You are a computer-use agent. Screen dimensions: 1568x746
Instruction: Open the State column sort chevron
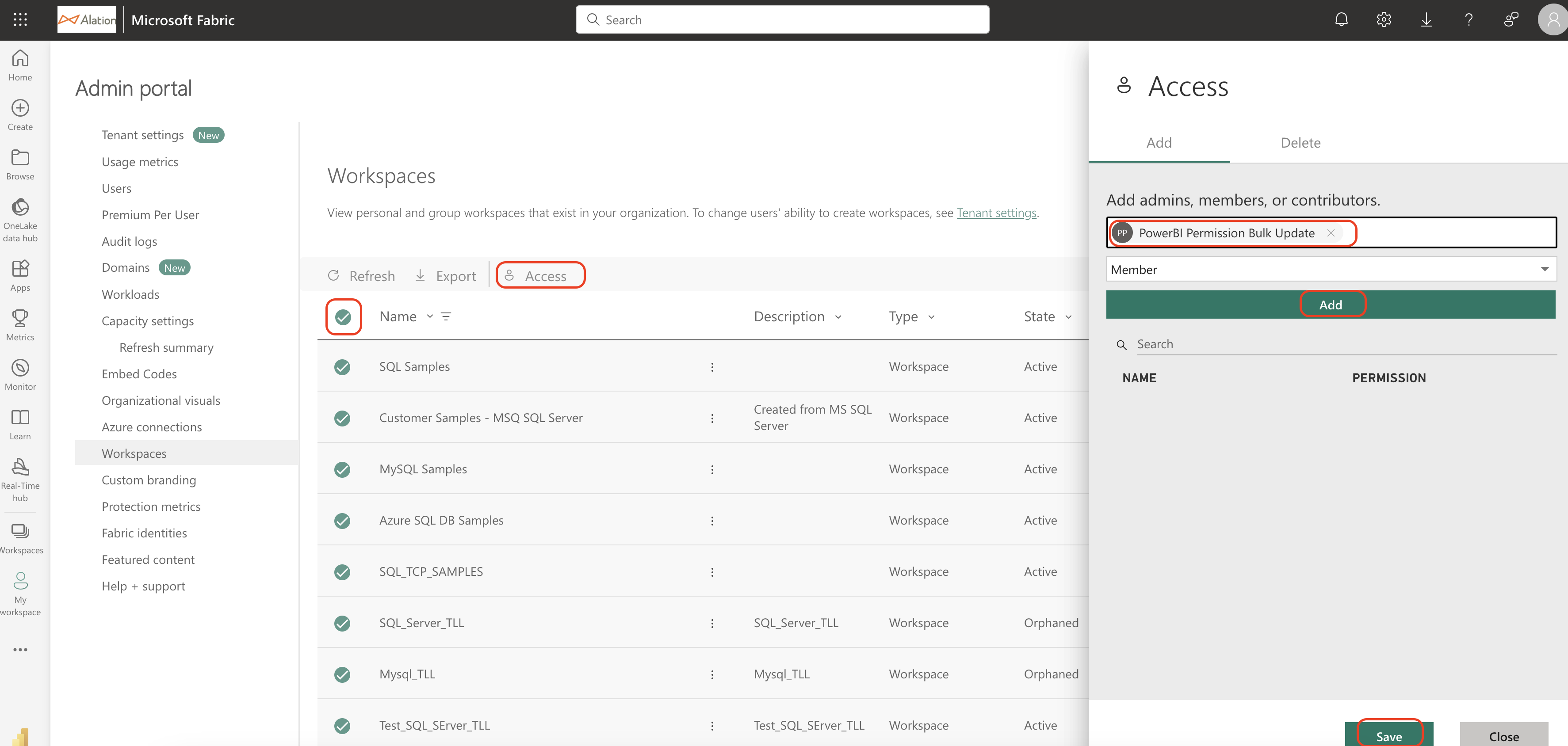tap(1068, 316)
